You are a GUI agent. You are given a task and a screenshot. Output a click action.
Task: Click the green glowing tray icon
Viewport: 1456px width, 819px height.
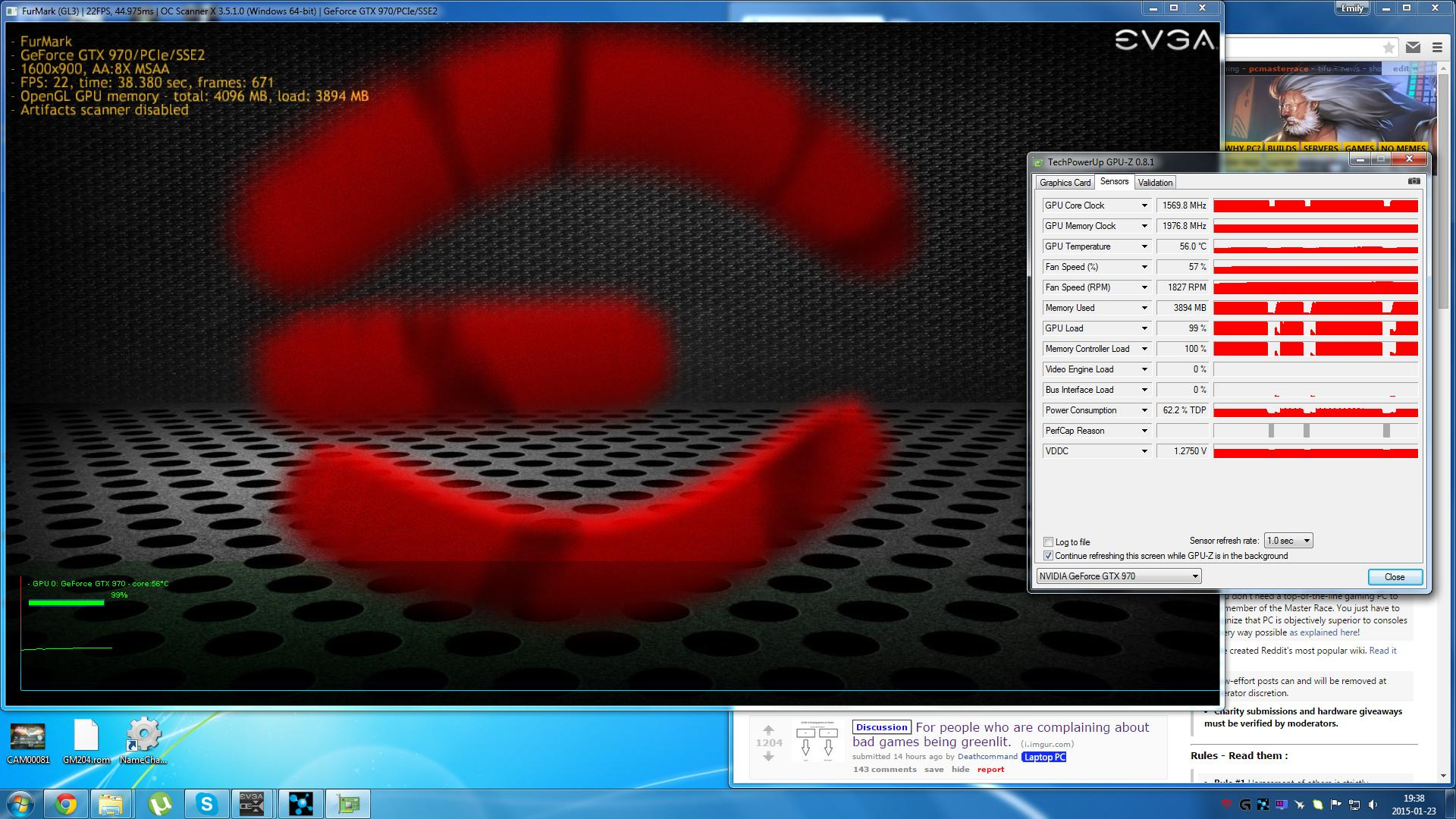click(1318, 805)
